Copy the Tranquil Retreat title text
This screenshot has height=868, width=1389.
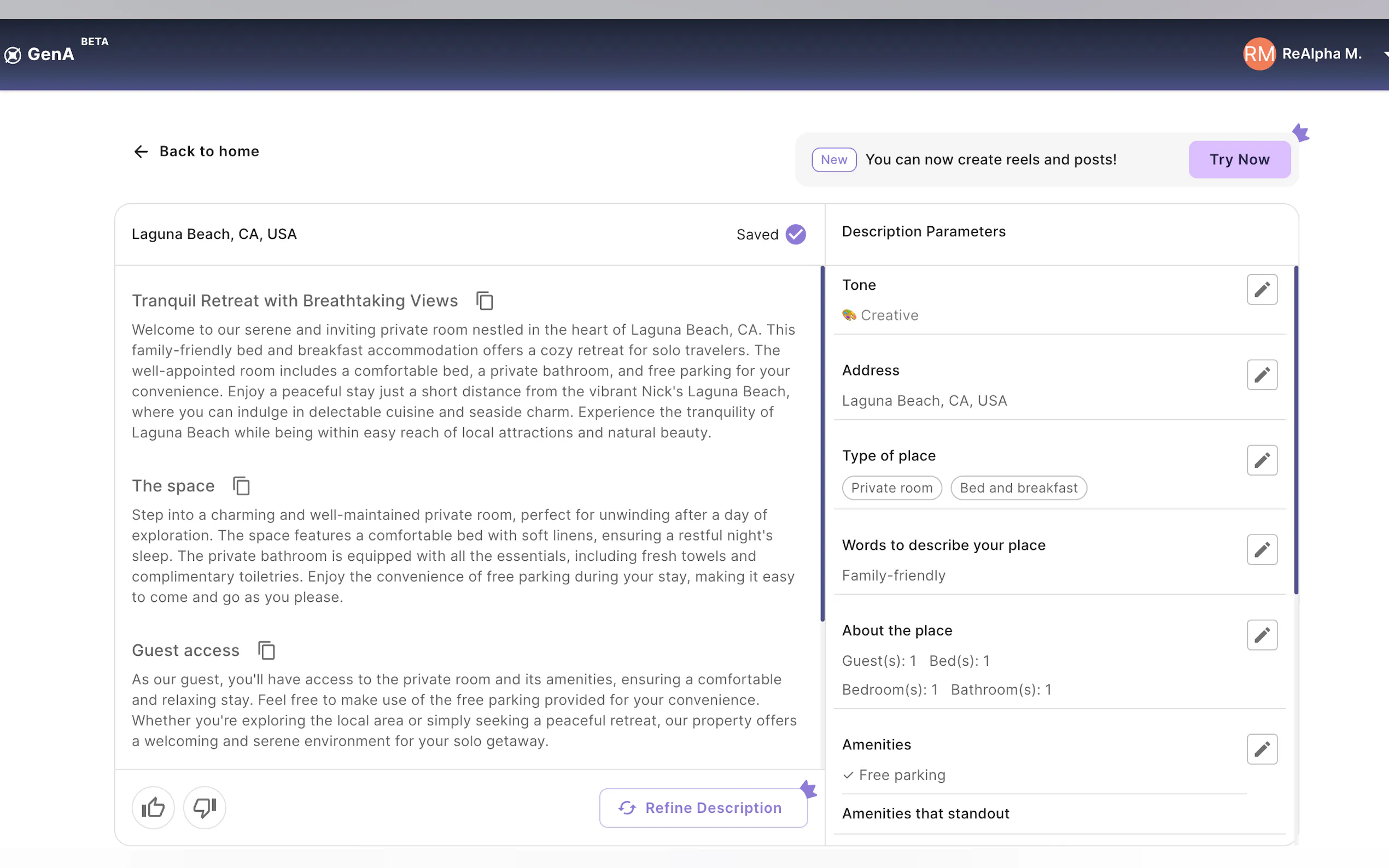[x=485, y=301]
